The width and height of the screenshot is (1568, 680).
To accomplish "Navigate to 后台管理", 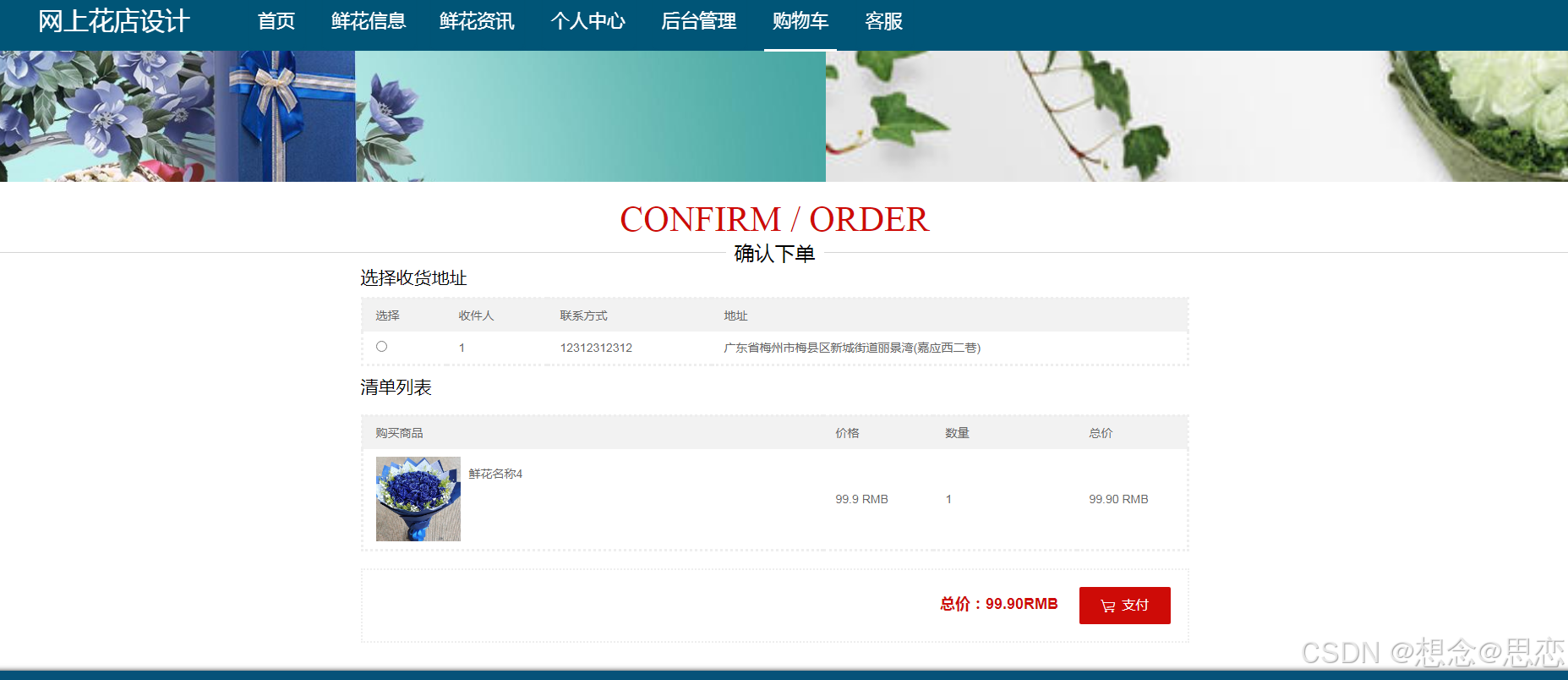I will point(698,21).
